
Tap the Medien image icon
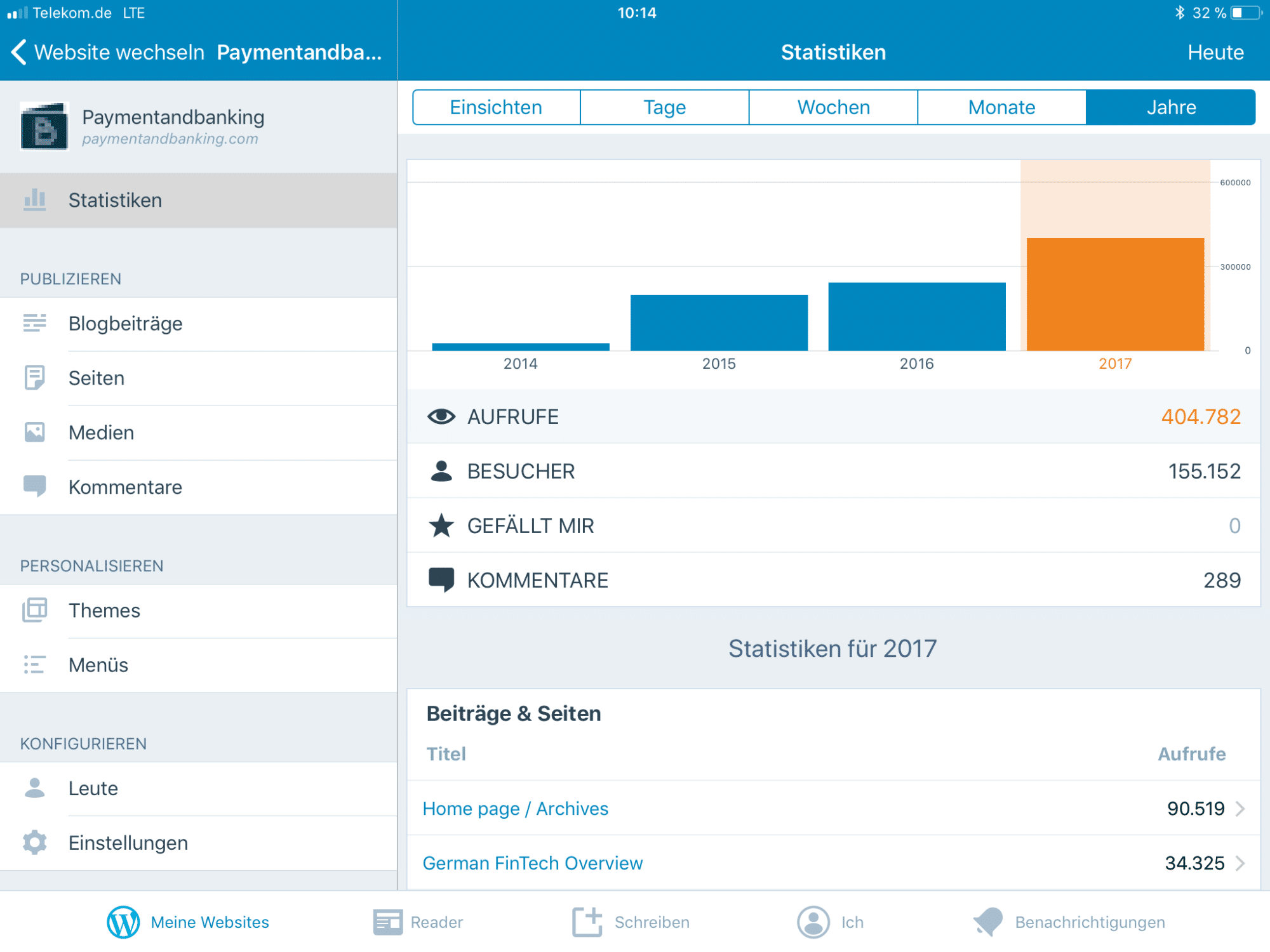(35, 432)
